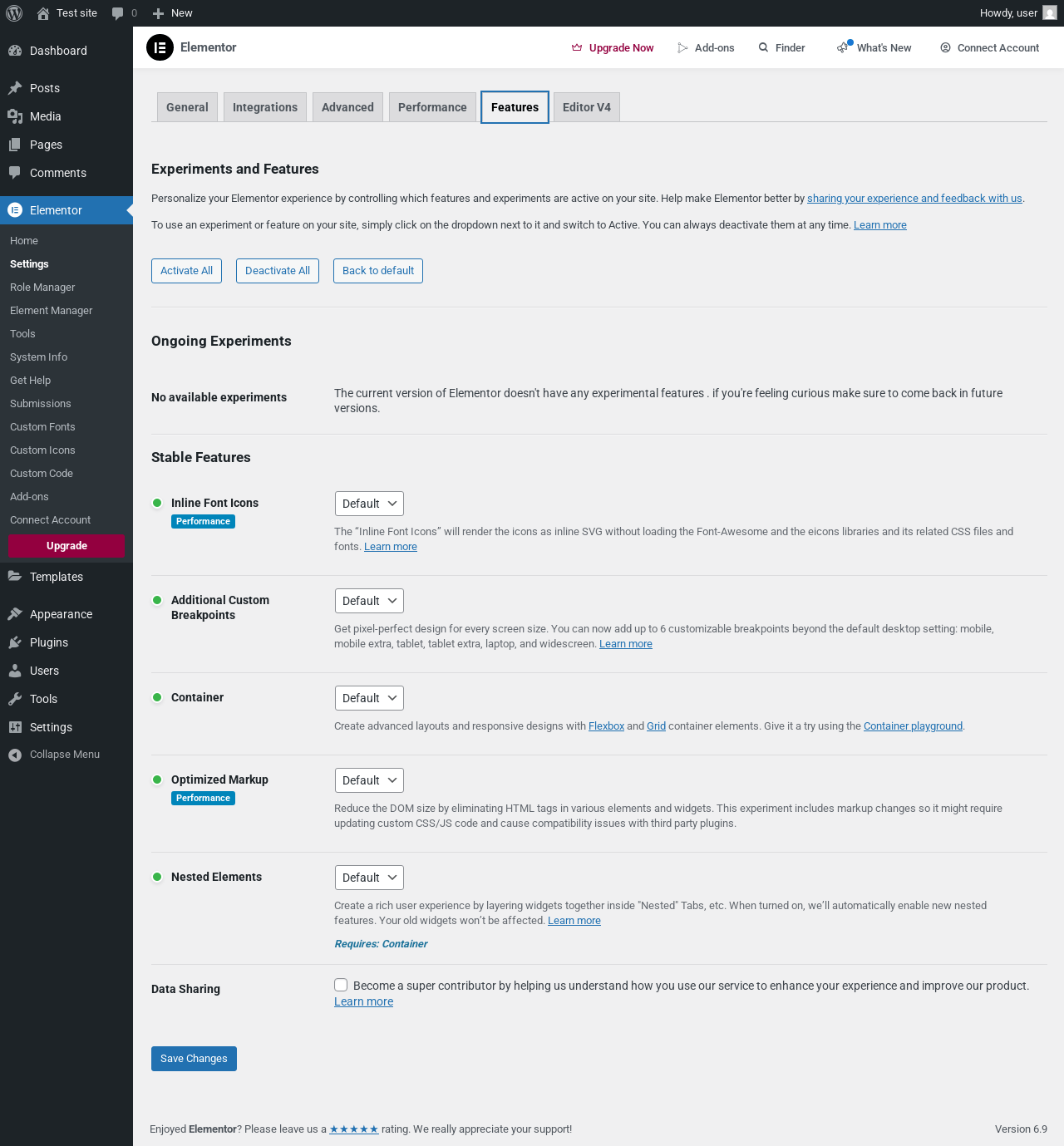This screenshot has width=1064, height=1146.
Task: Click the plus New icon in admin bar
Action: point(158,13)
